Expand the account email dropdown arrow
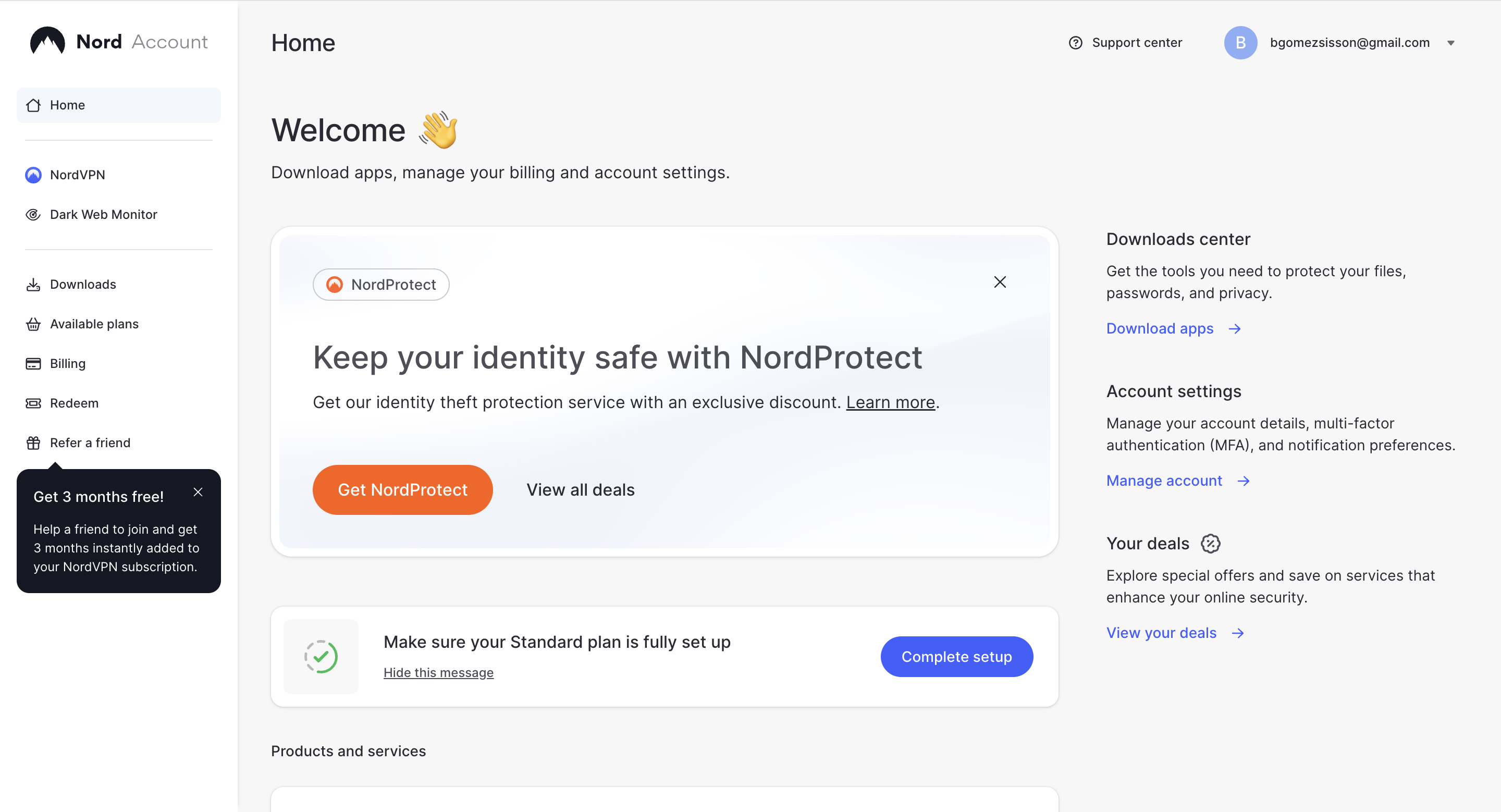 click(x=1451, y=43)
